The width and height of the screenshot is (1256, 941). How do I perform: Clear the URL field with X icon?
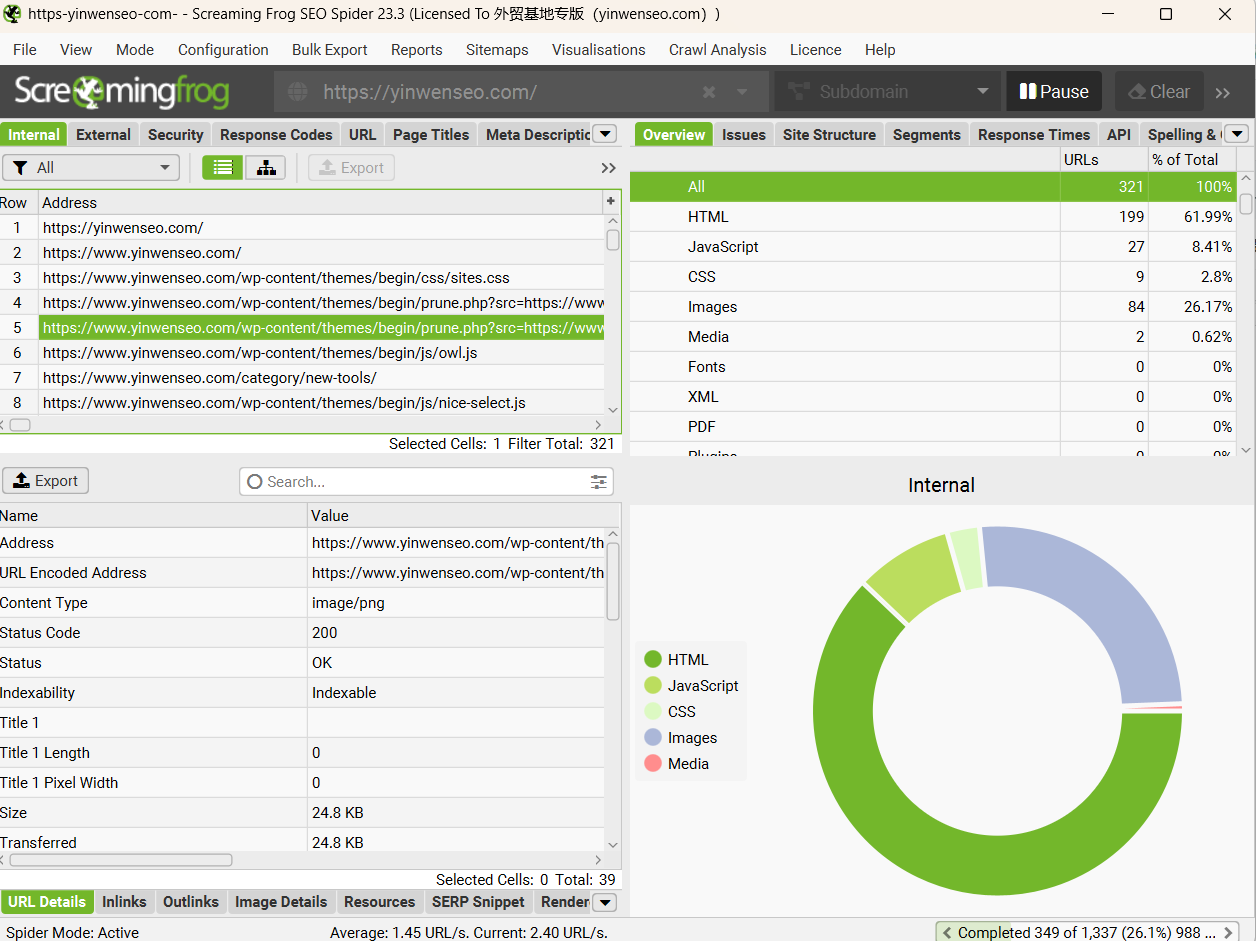point(709,92)
